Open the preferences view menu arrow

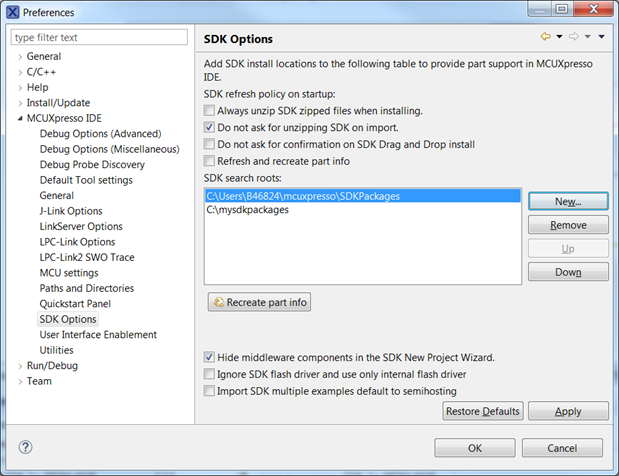600,37
